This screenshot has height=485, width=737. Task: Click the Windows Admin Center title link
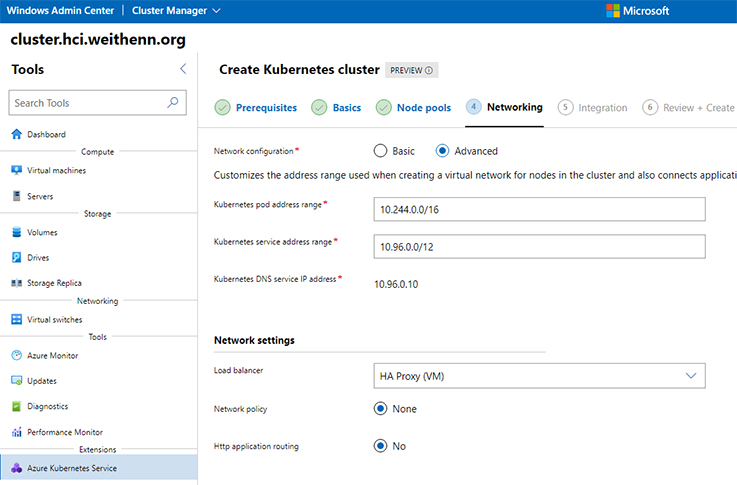pyautogui.click(x=60, y=10)
